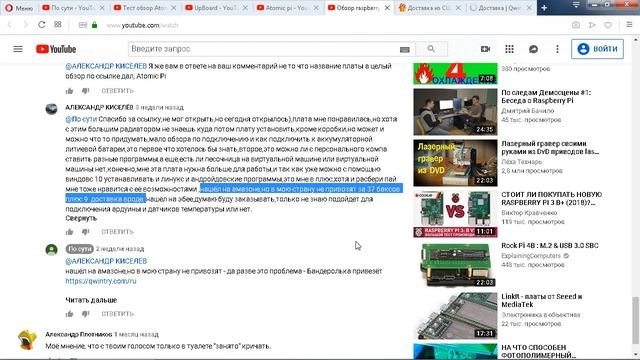Open a new browser tab with plus
Image resolution: width=640 pixels, height=360 pixels.
point(544,8)
